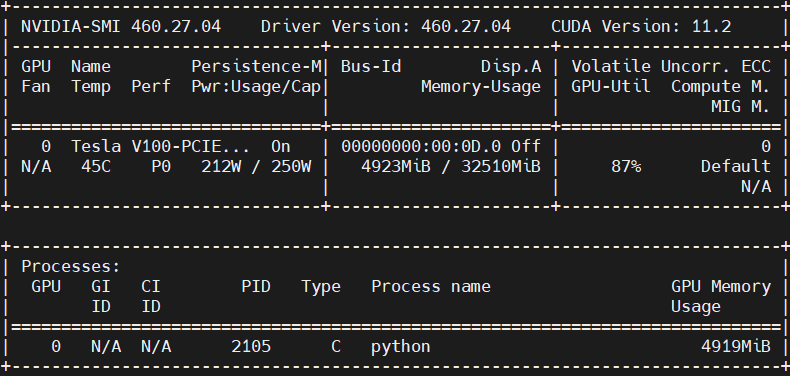Click bus id 00000000:00:0D.0
Image resolution: width=790 pixels, height=376 pixels.
coord(421,147)
